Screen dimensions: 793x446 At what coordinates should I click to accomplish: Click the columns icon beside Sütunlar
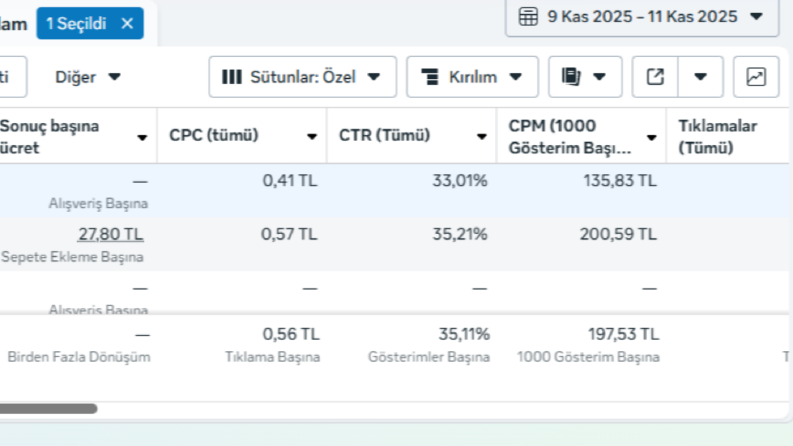[x=232, y=77]
